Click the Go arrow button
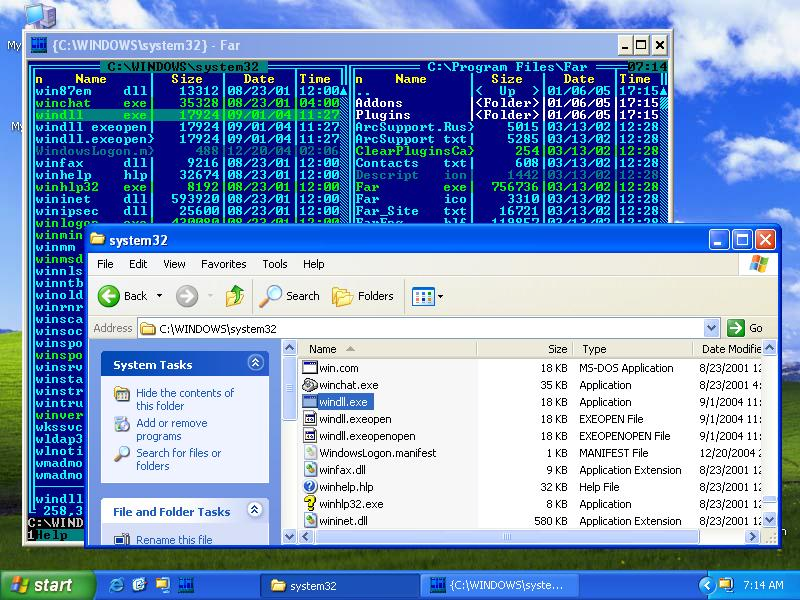The height and width of the screenshot is (600, 800). coord(736,328)
